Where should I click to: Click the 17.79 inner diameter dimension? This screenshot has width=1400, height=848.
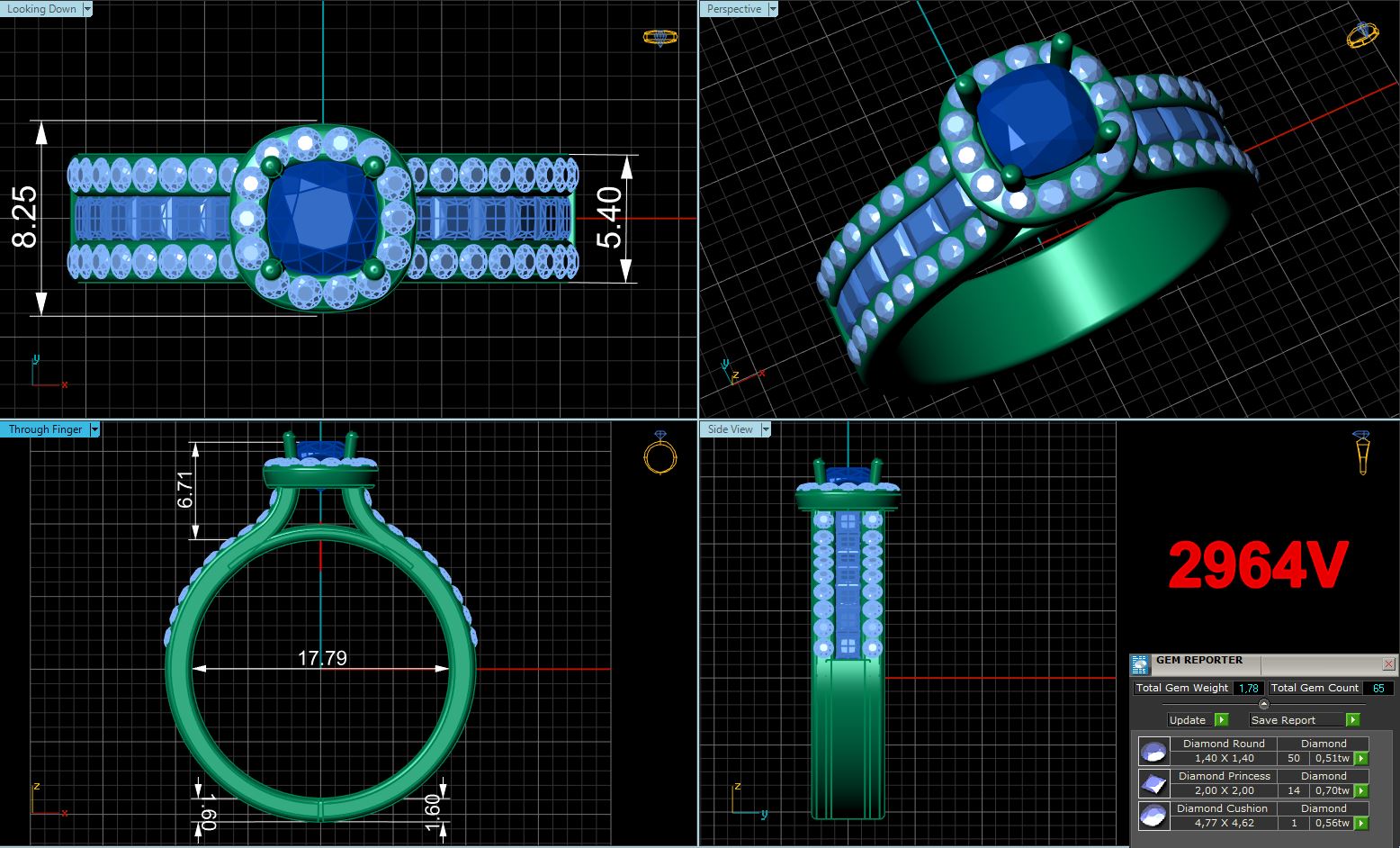click(x=322, y=658)
